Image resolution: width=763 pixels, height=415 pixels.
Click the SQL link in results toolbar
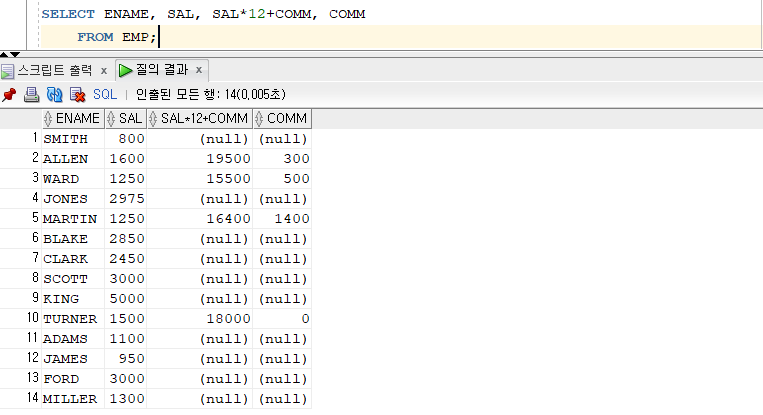(105, 94)
